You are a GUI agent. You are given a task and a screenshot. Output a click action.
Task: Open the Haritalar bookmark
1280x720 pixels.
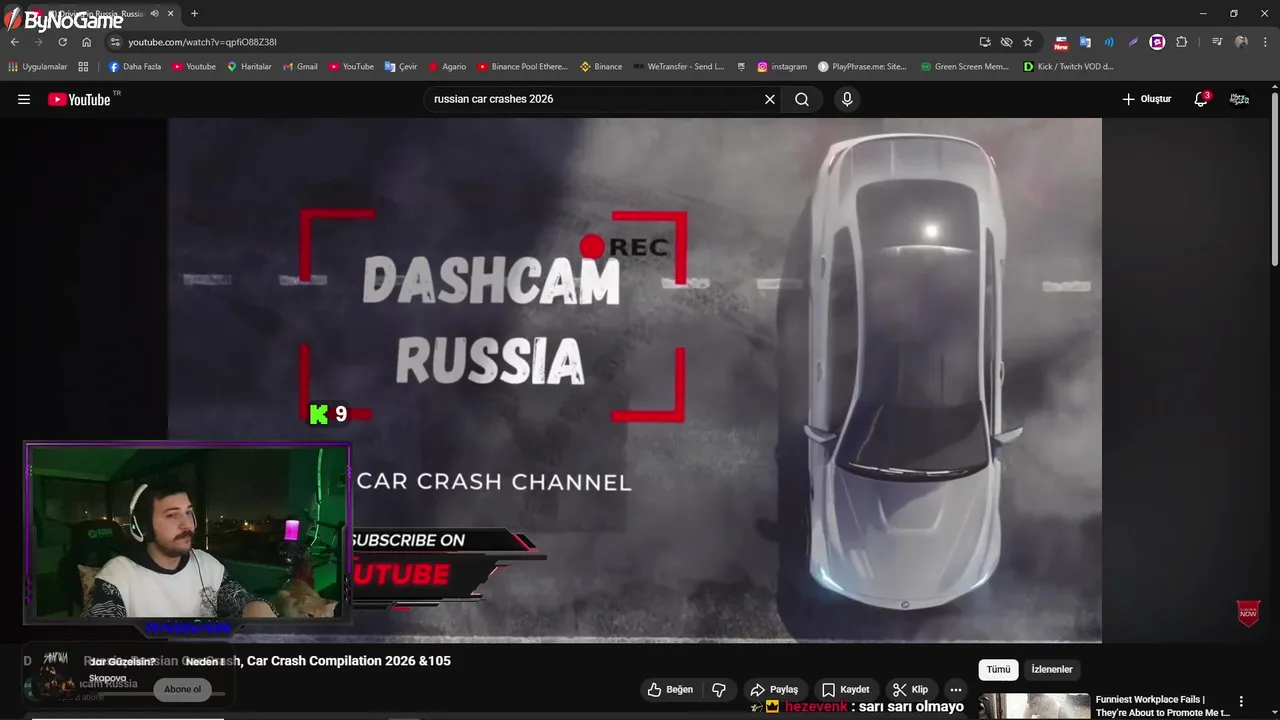249,67
